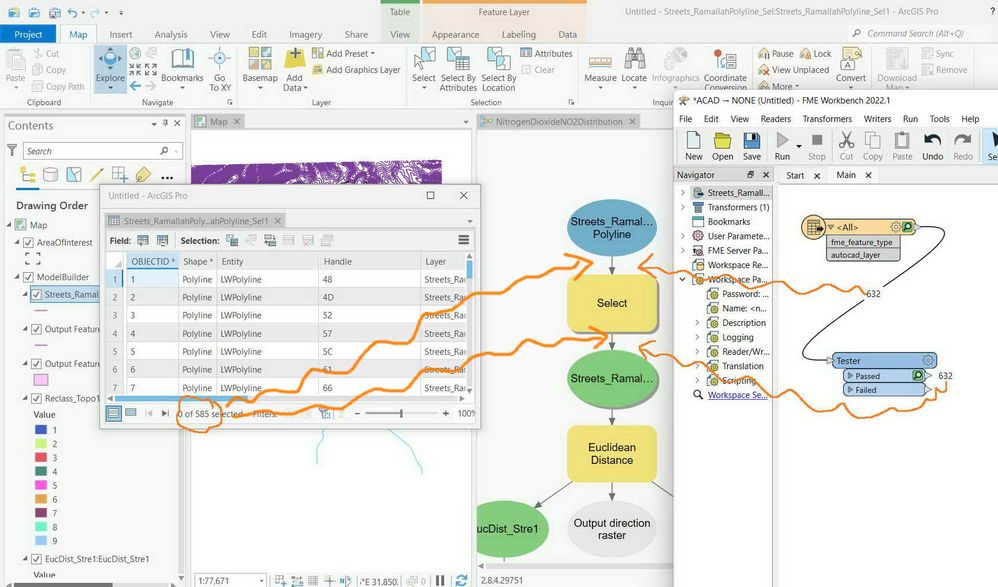
Task: Click the Convert annotation icon
Action: tap(850, 59)
